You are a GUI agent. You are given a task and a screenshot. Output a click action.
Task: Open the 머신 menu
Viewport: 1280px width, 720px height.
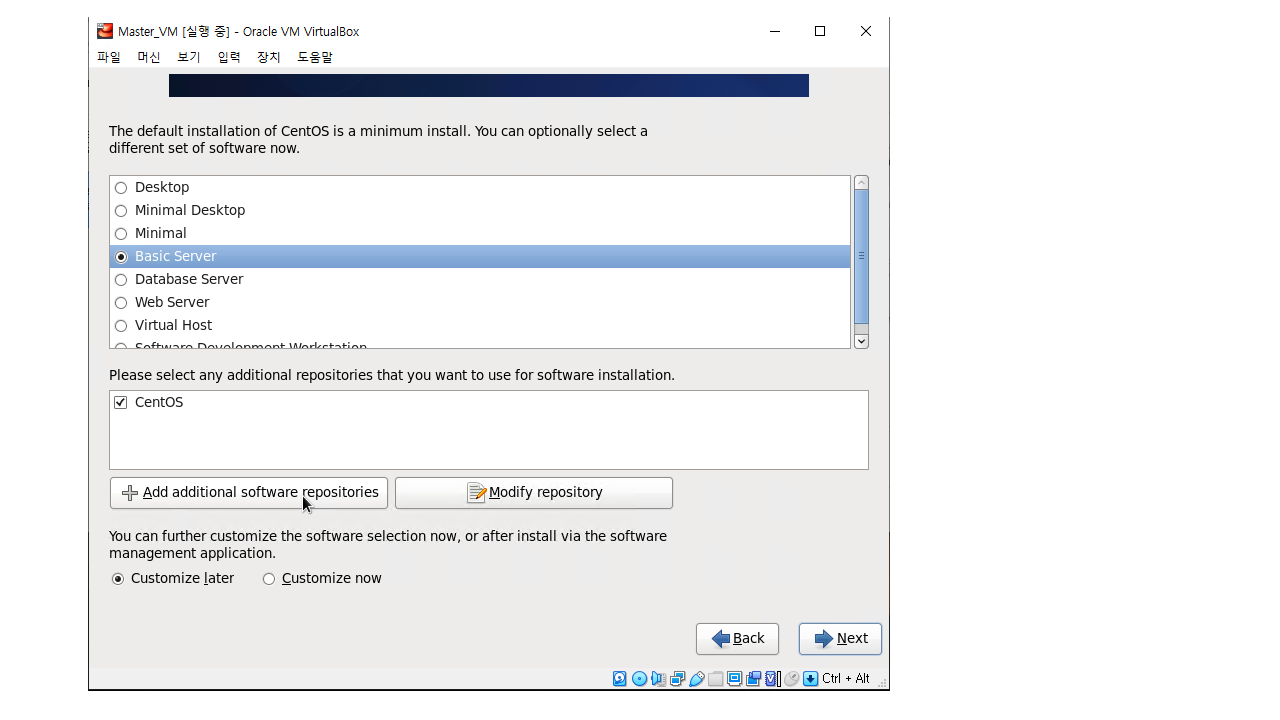(149, 58)
